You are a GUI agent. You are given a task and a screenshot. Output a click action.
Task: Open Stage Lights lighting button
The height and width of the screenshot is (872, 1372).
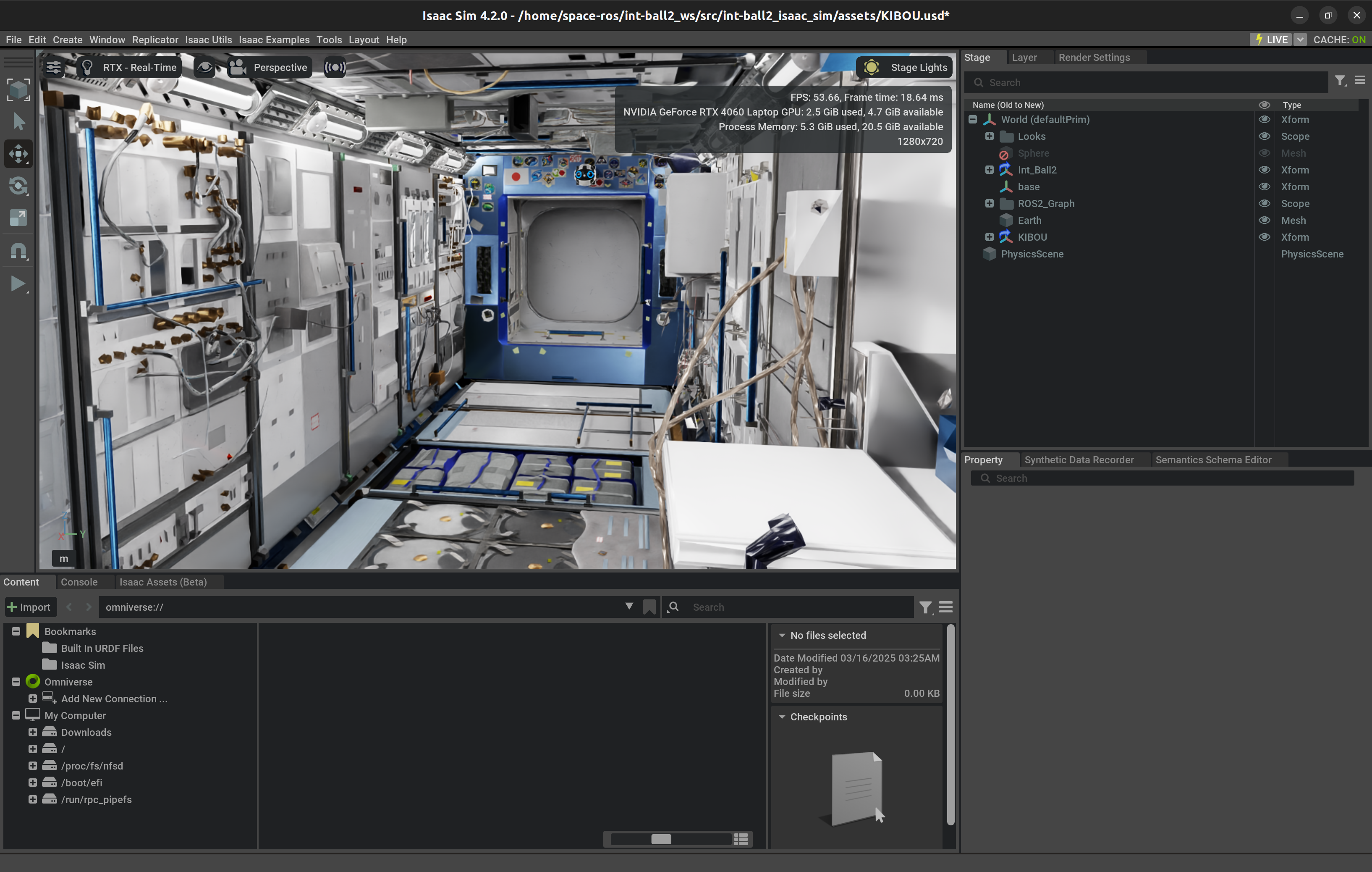(905, 68)
